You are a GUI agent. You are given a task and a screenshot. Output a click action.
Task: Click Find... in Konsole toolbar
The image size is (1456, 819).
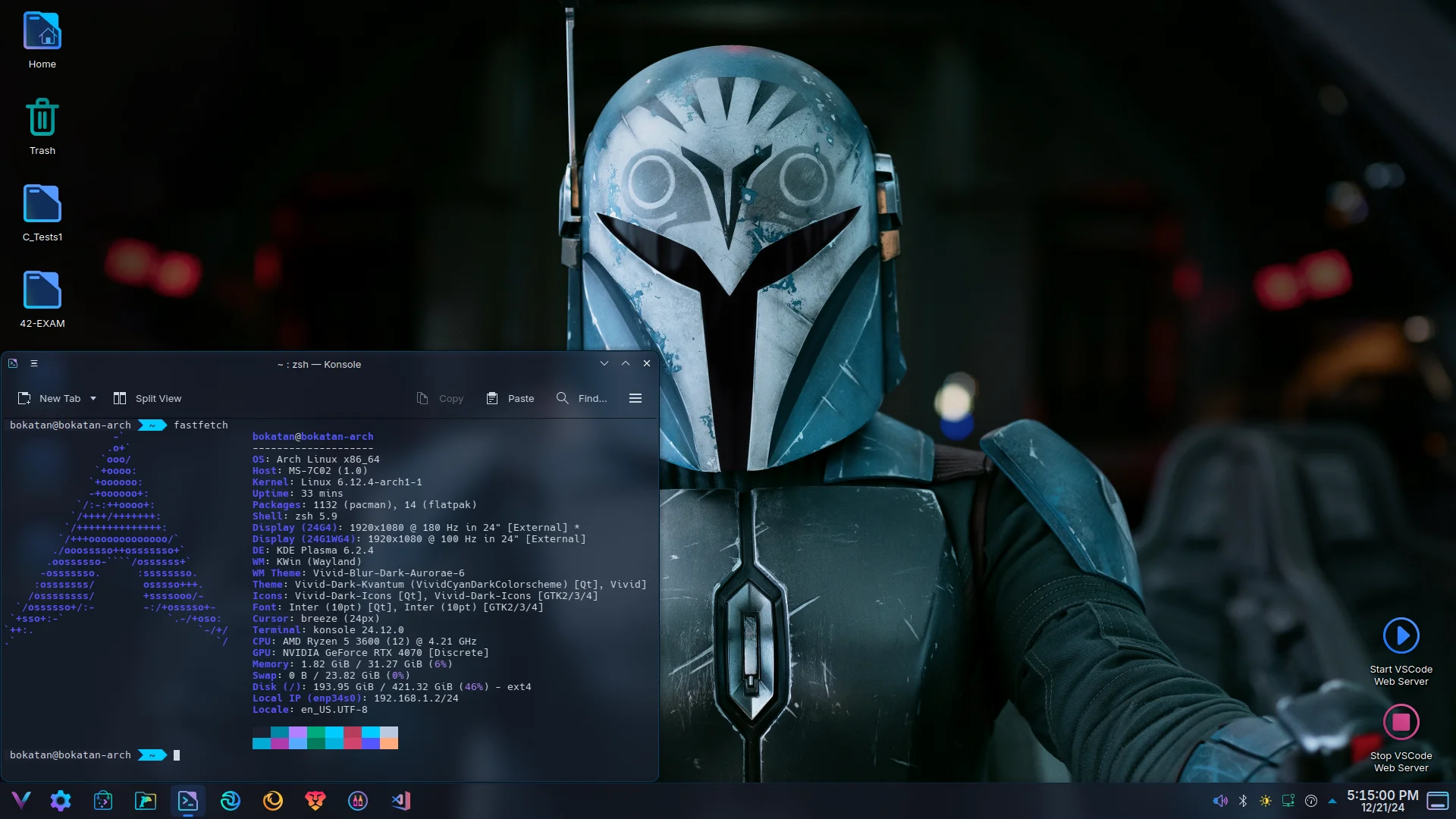pyautogui.click(x=582, y=398)
